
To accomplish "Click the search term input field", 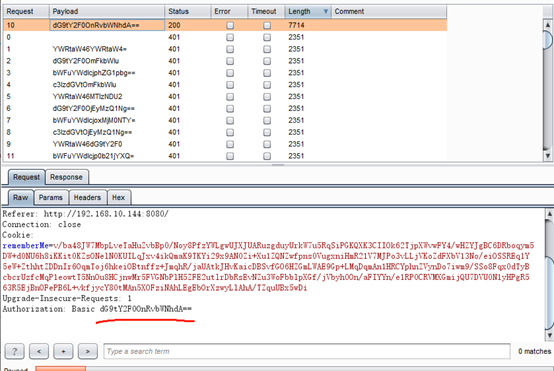I will [307, 351].
